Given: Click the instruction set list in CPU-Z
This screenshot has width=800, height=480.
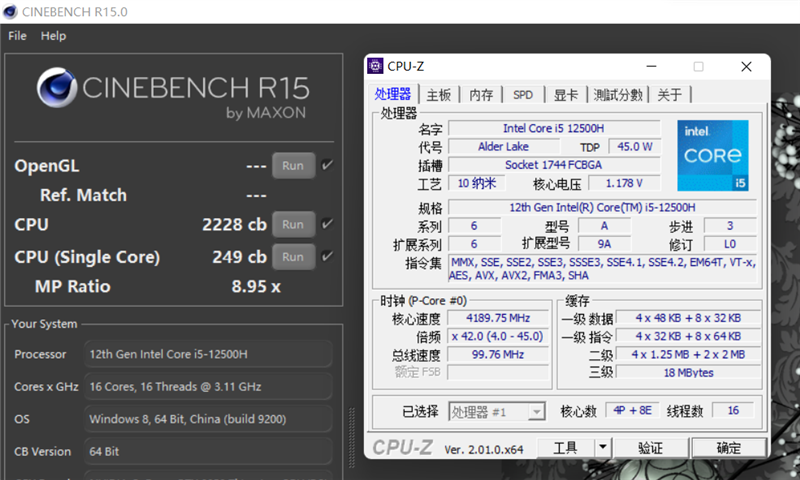Looking at the screenshot, I should [x=603, y=269].
